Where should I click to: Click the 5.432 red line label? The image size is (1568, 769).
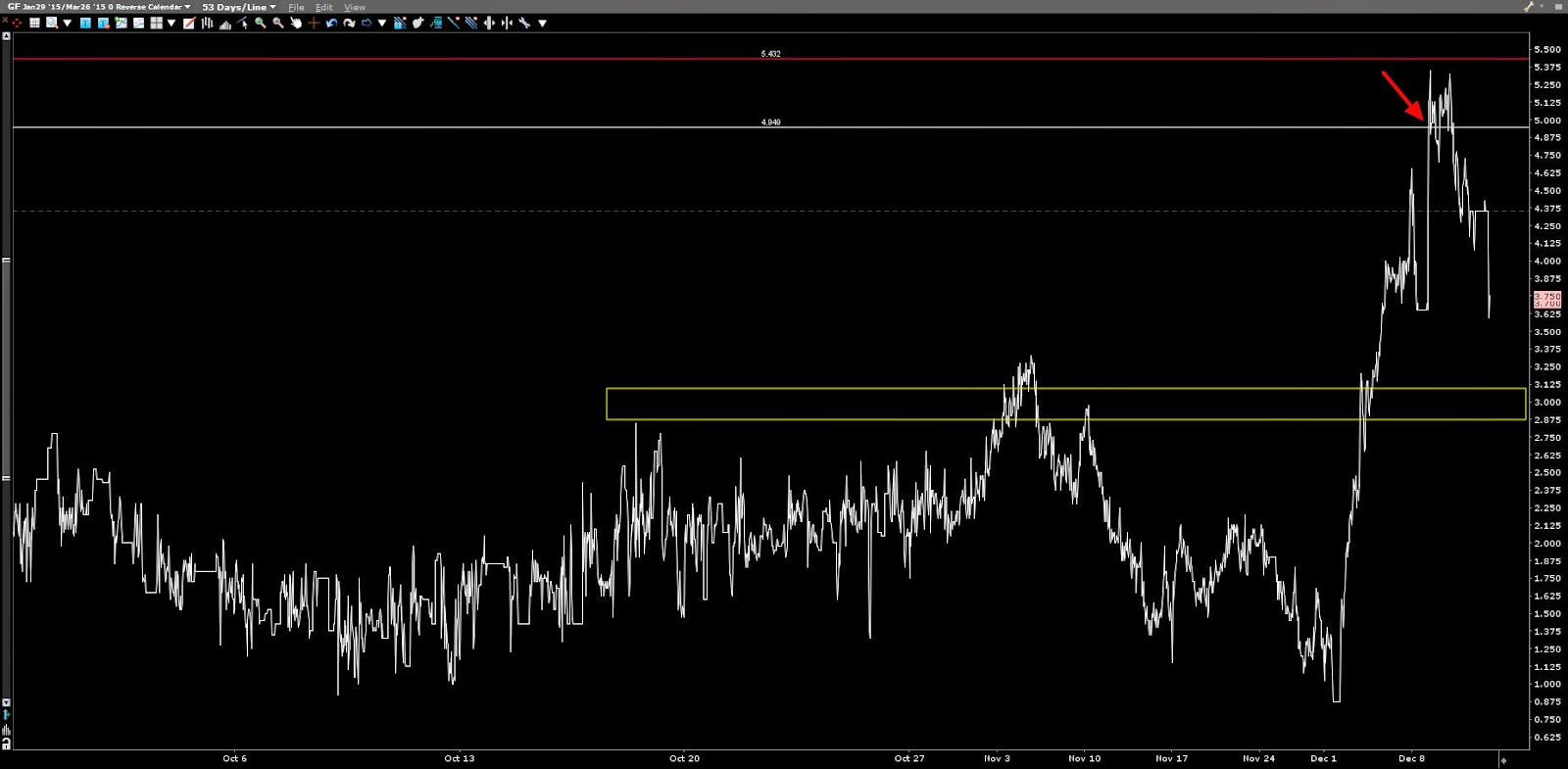tap(770, 54)
